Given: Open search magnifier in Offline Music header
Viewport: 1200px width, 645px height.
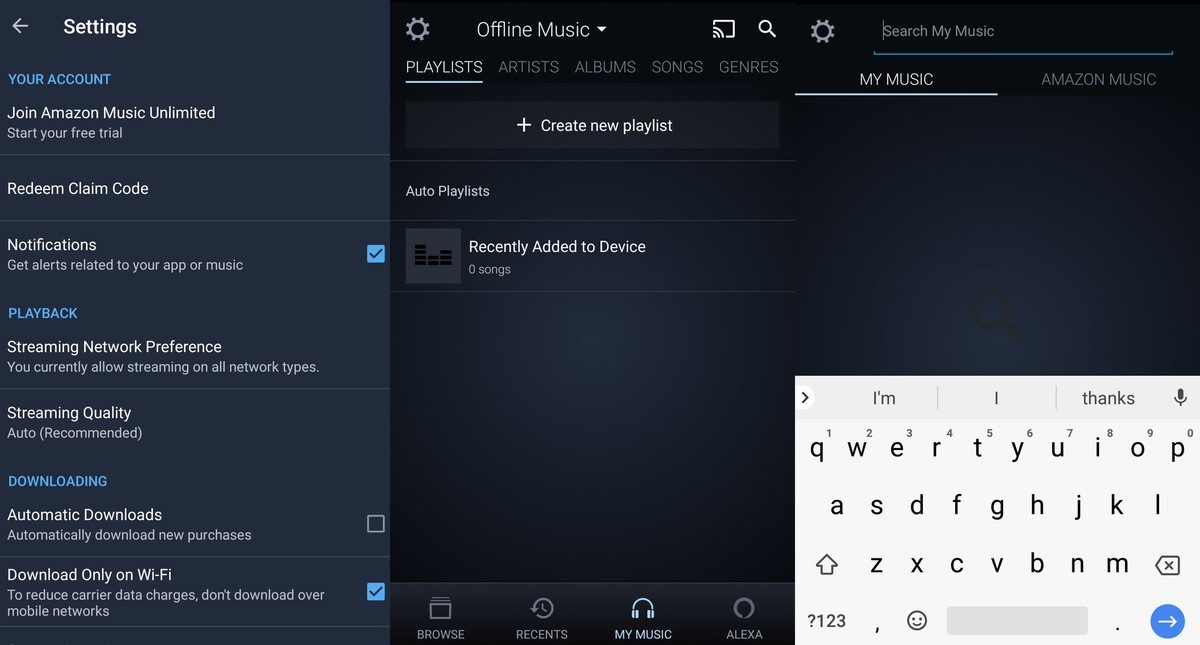Looking at the screenshot, I should coord(767,29).
